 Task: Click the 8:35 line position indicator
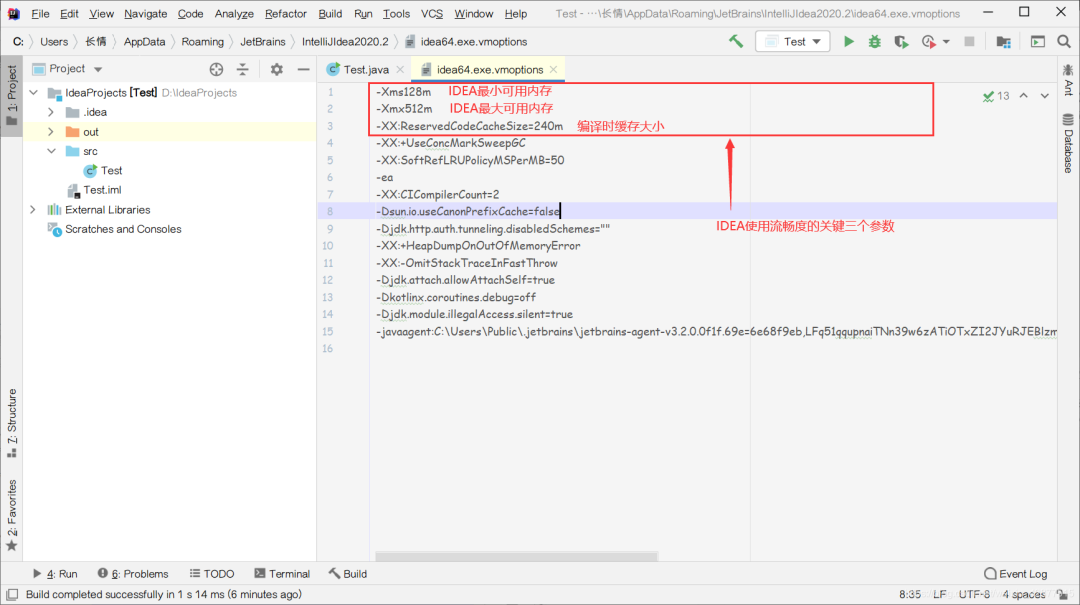coord(909,594)
